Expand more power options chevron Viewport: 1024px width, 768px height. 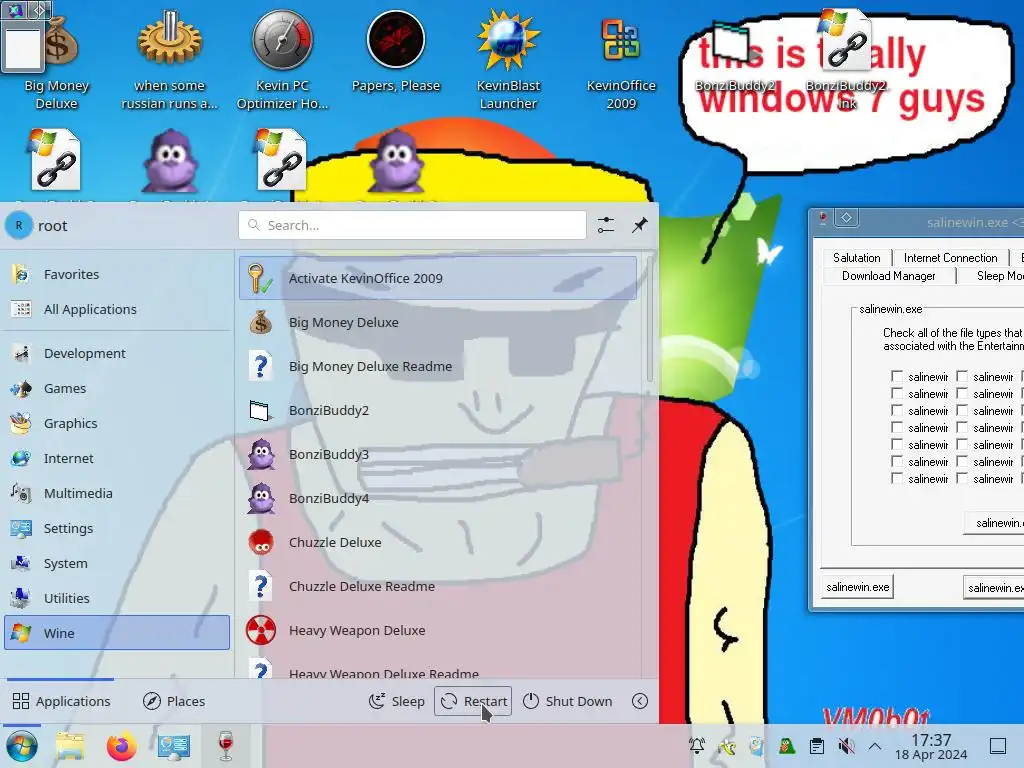click(639, 701)
